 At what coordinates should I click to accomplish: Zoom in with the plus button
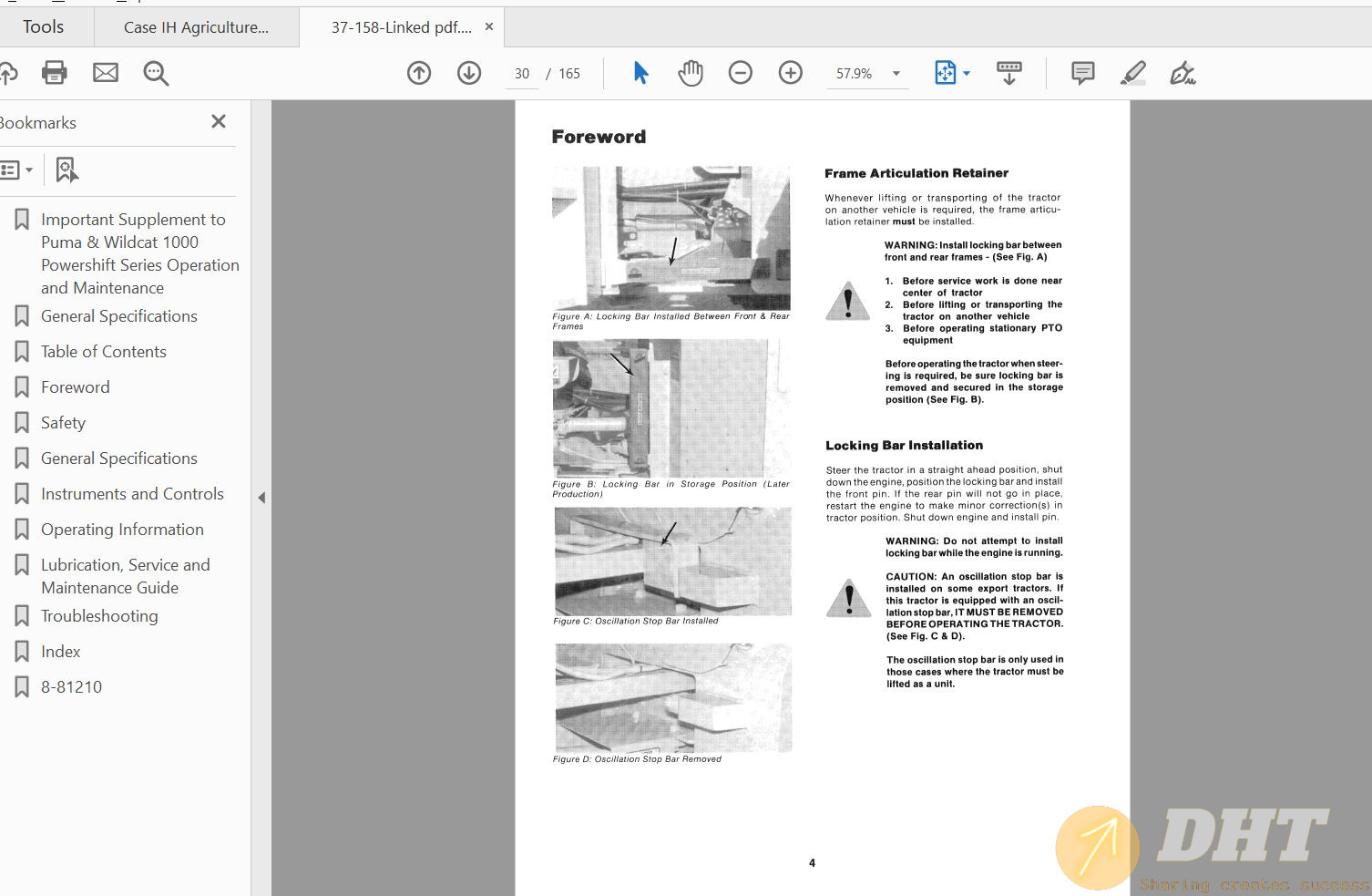[791, 73]
